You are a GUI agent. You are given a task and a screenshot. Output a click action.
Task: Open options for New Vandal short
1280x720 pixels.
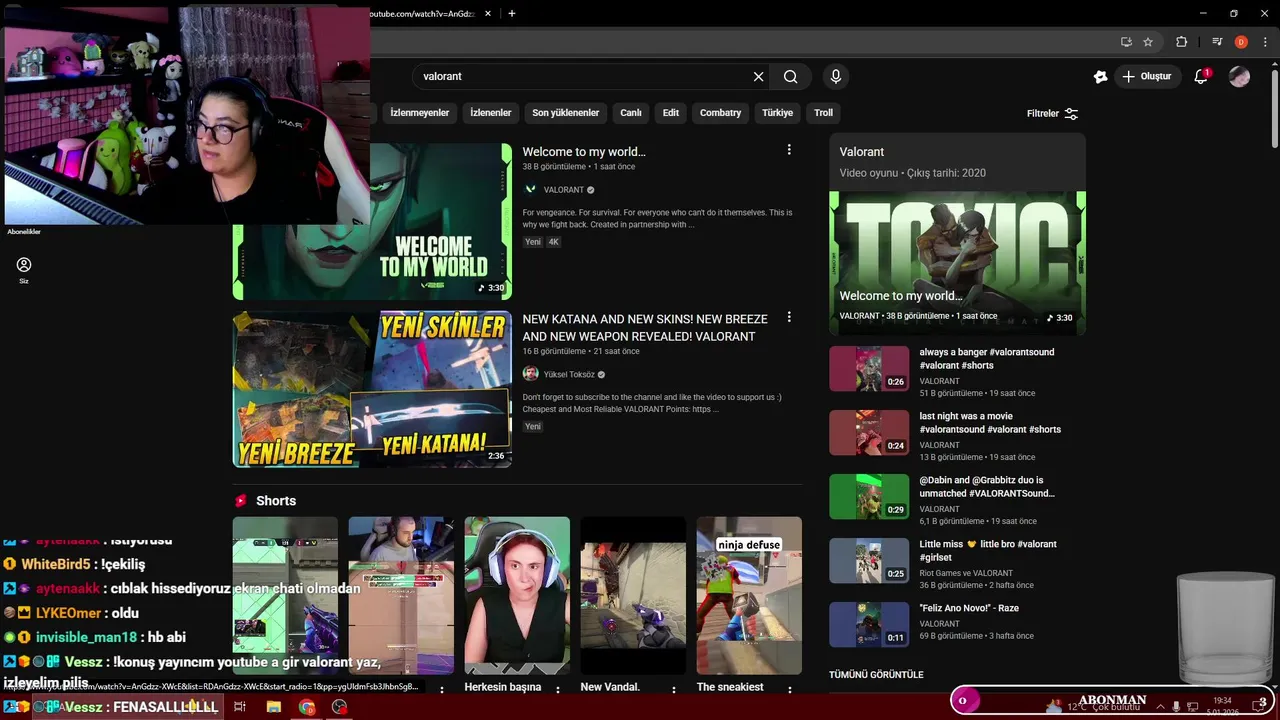tap(674, 689)
